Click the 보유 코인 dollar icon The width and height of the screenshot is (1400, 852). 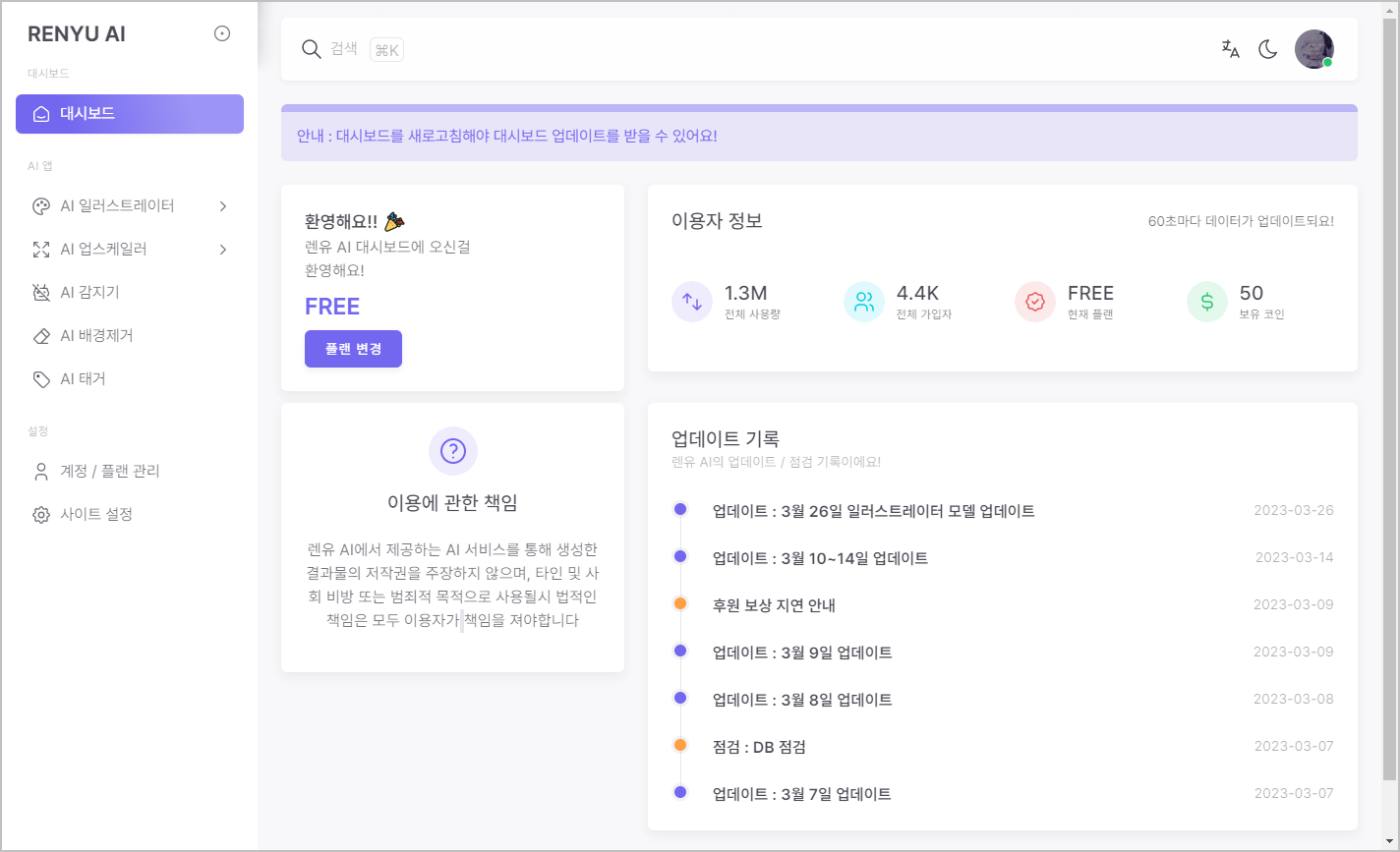[x=1206, y=302]
